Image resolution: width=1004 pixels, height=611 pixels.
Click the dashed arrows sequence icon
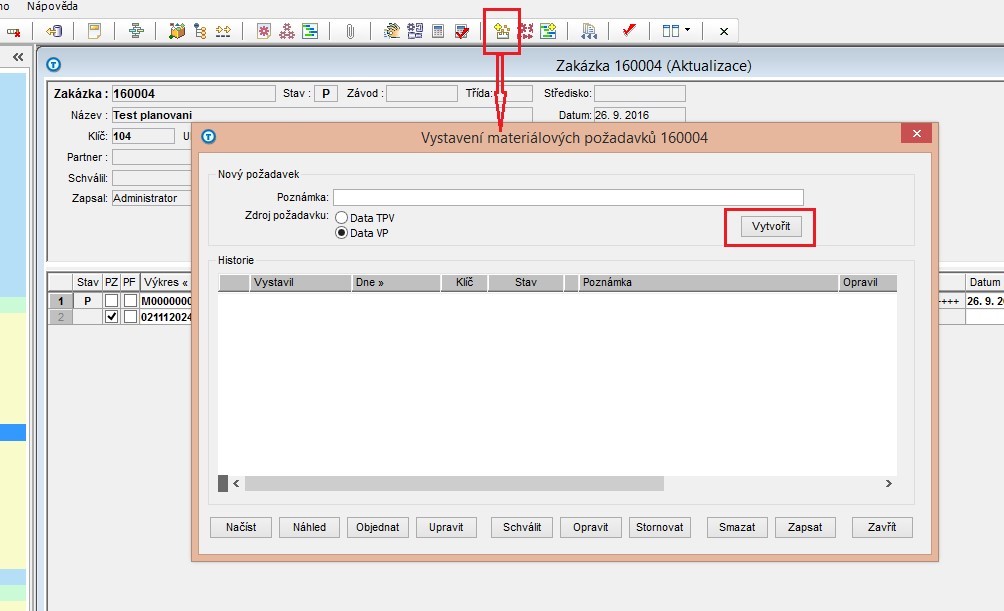(223, 31)
